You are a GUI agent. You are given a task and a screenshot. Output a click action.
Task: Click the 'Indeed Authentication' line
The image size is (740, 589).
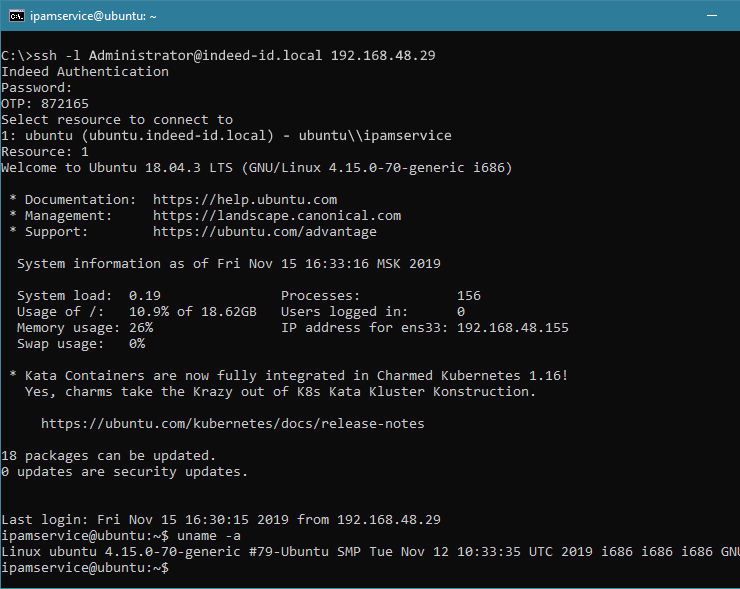(85, 72)
